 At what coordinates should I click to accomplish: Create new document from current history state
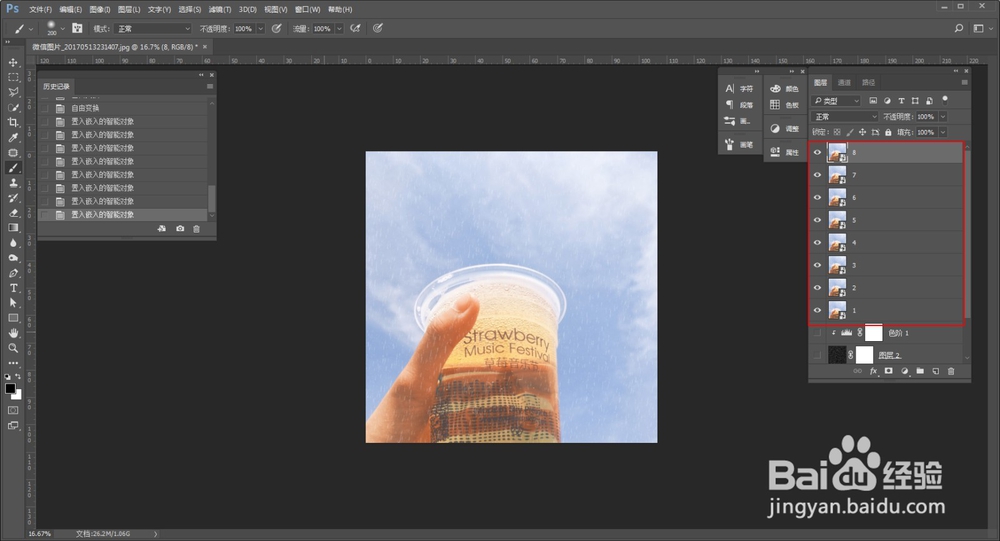tap(162, 228)
